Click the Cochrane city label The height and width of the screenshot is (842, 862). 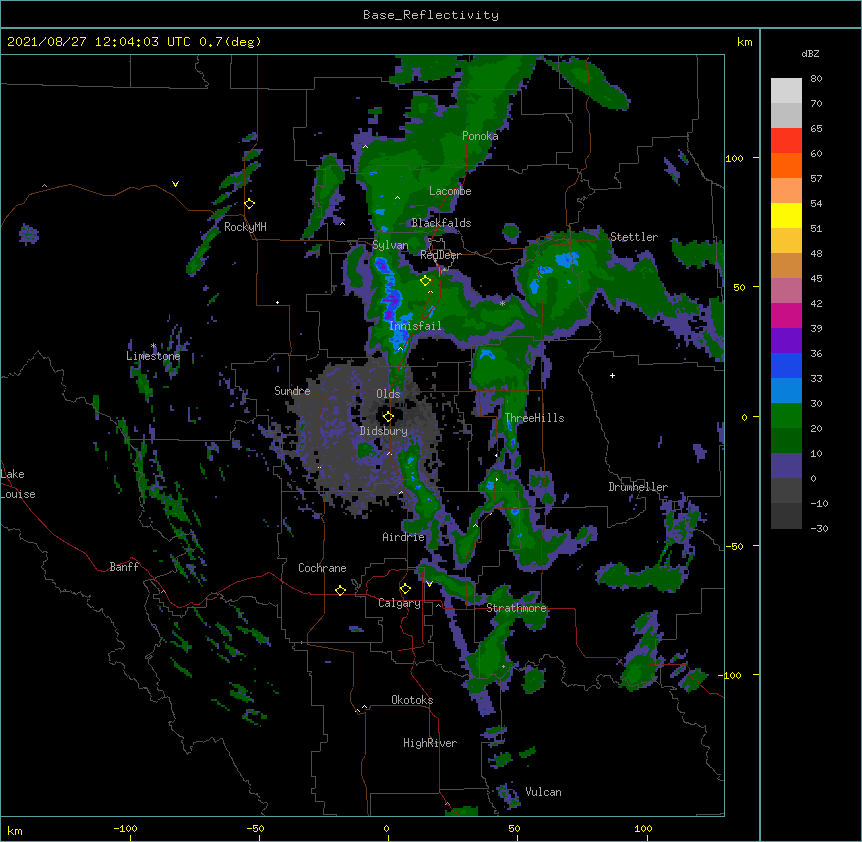322,568
